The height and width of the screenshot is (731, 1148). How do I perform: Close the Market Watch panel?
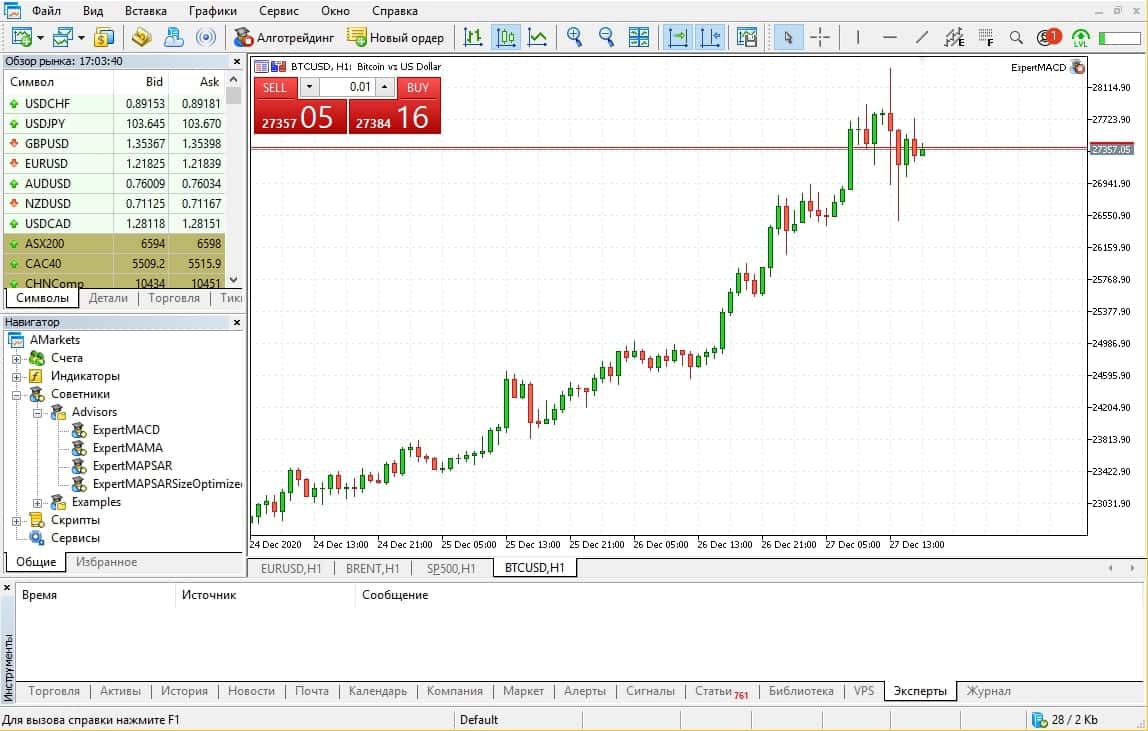(236, 62)
